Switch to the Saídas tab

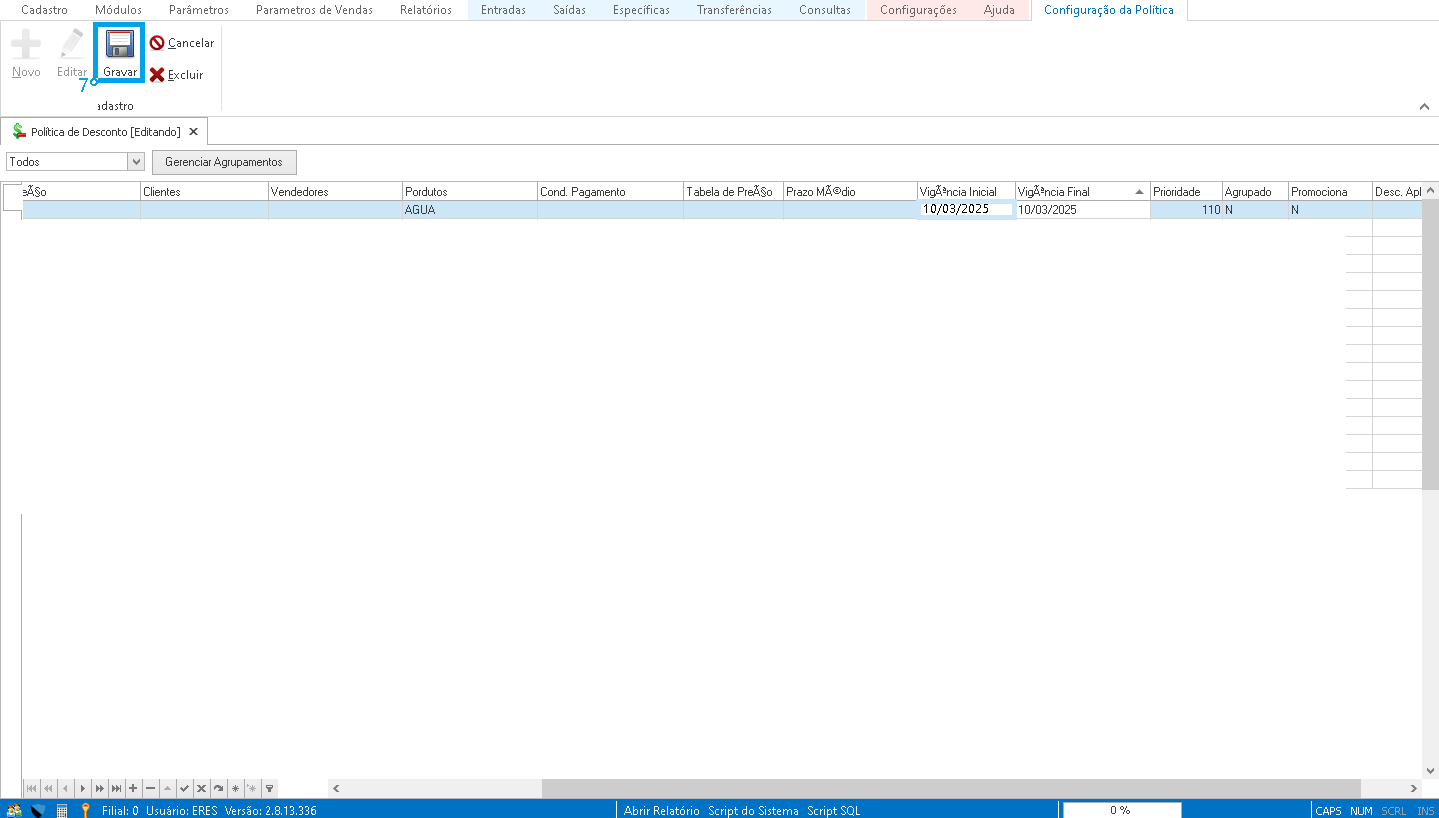[x=569, y=10]
